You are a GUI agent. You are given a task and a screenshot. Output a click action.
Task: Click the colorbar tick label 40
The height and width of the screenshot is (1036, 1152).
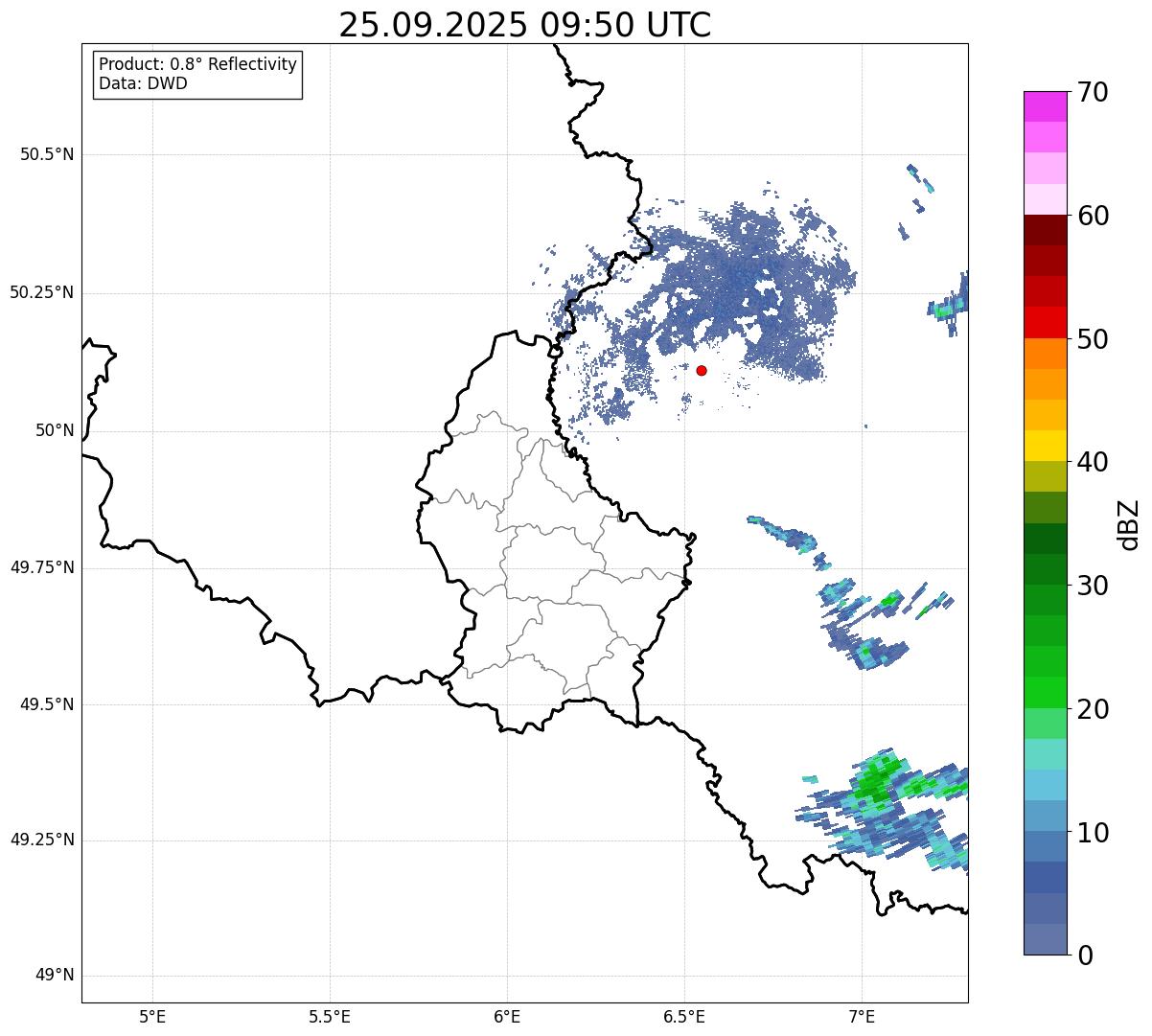[x=1093, y=462]
